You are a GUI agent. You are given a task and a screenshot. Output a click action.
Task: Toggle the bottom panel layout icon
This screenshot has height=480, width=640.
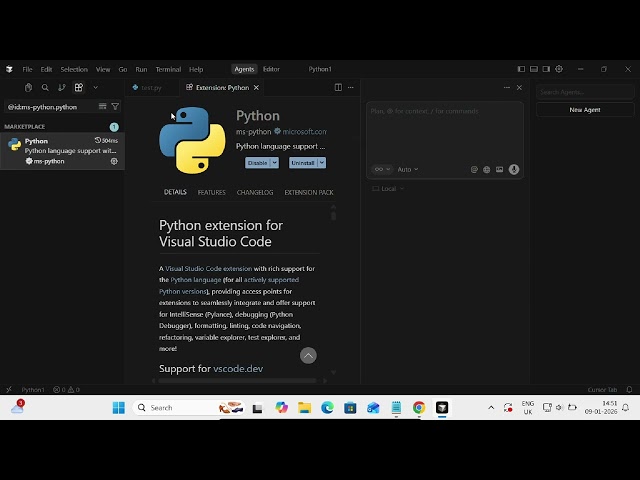coord(534,69)
